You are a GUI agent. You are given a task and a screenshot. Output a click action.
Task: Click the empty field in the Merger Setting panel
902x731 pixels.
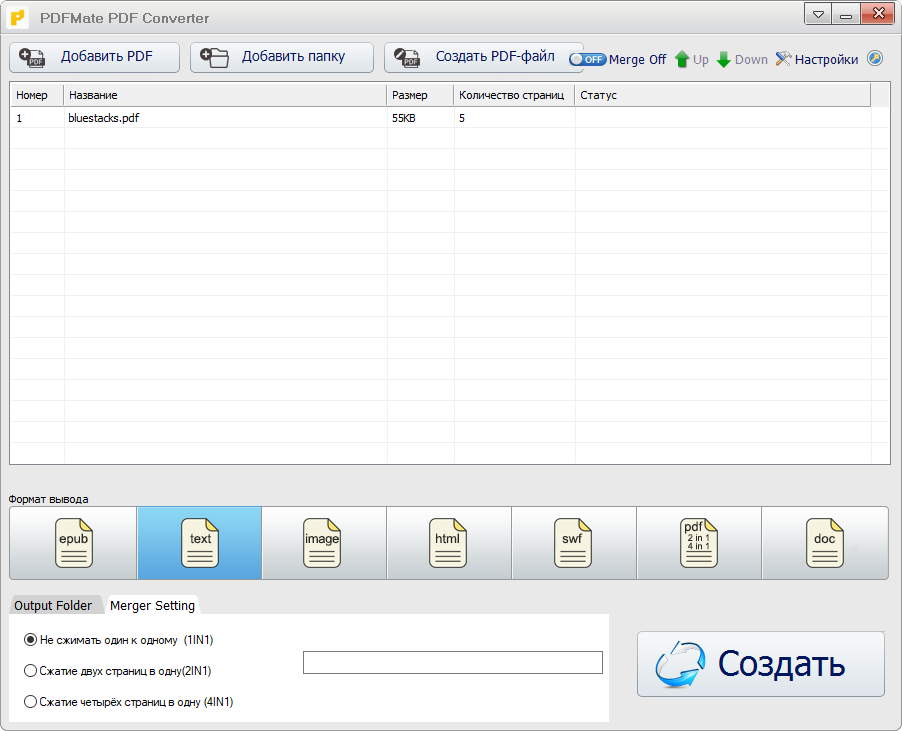(453, 663)
